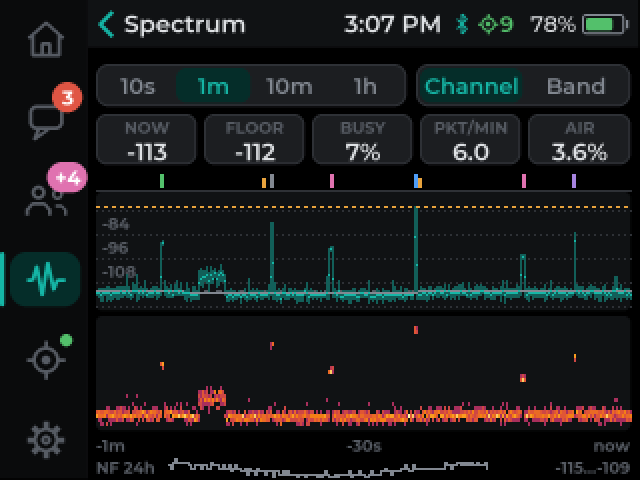Image resolution: width=640 pixels, height=480 pixels.
Task: Select the 1m time window
Action: [x=213, y=86]
